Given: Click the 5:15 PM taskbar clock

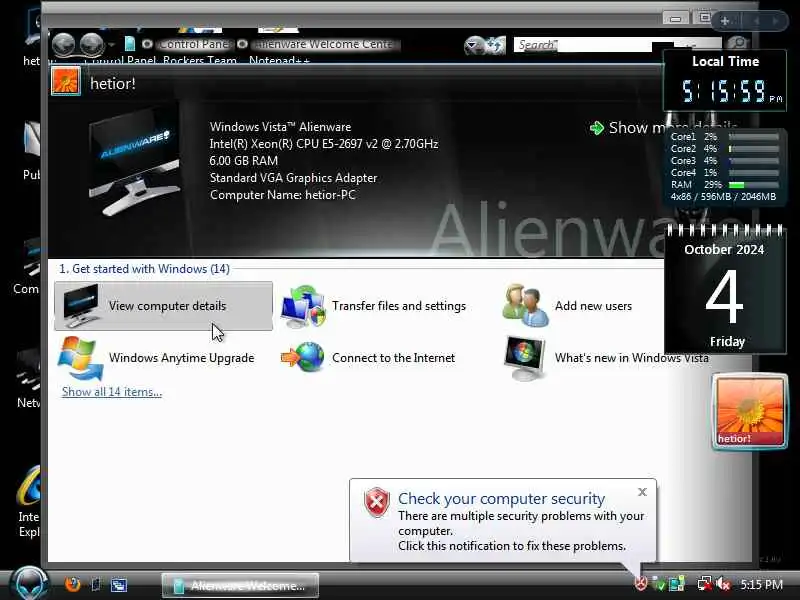Looking at the screenshot, I should tap(762, 584).
